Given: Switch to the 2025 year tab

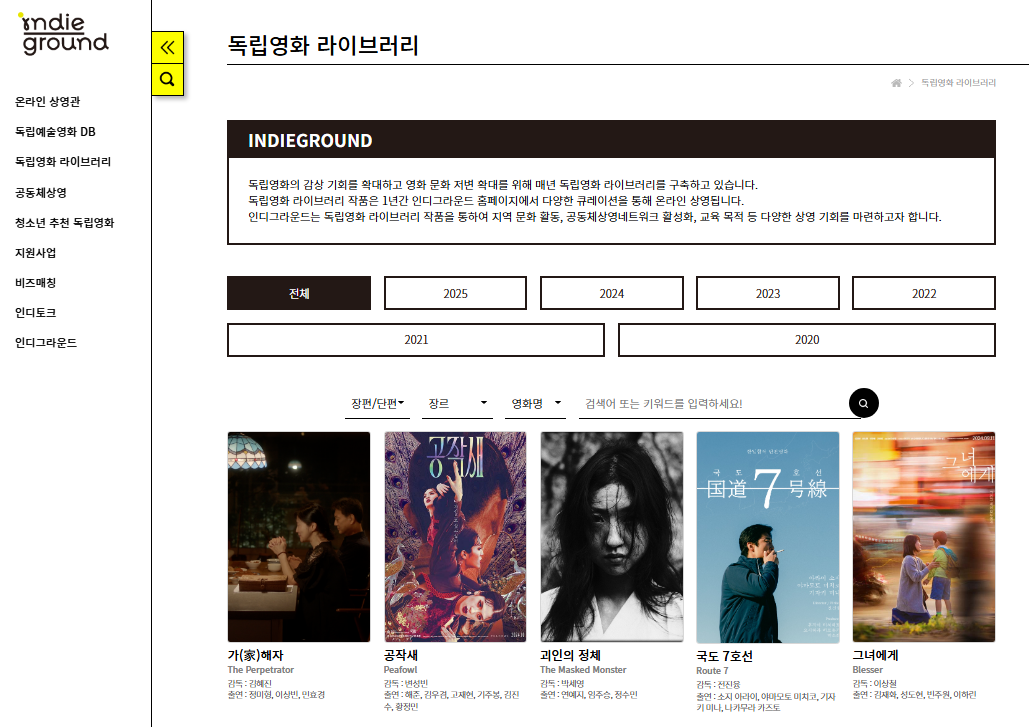Looking at the screenshot, I should point(455,293).
